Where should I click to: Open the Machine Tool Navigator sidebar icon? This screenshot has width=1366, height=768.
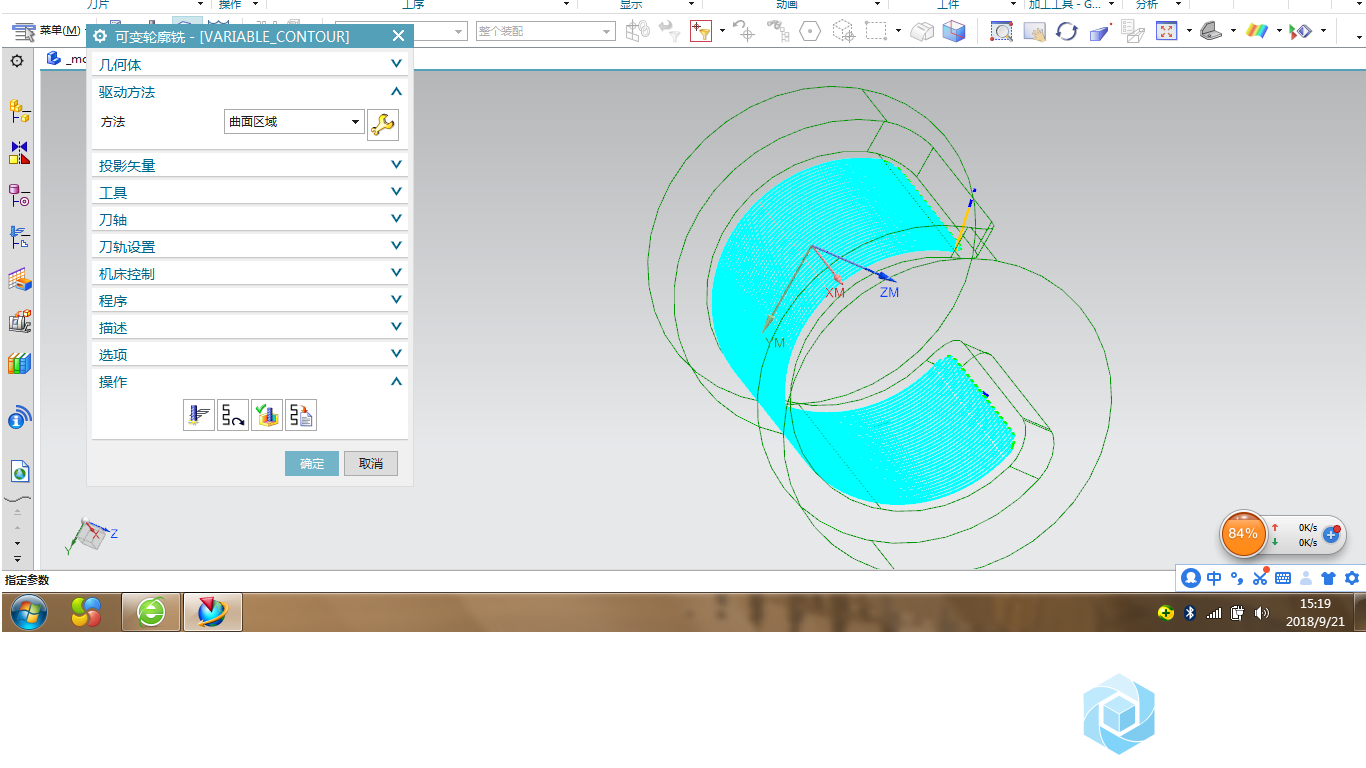tap(19, 321)
